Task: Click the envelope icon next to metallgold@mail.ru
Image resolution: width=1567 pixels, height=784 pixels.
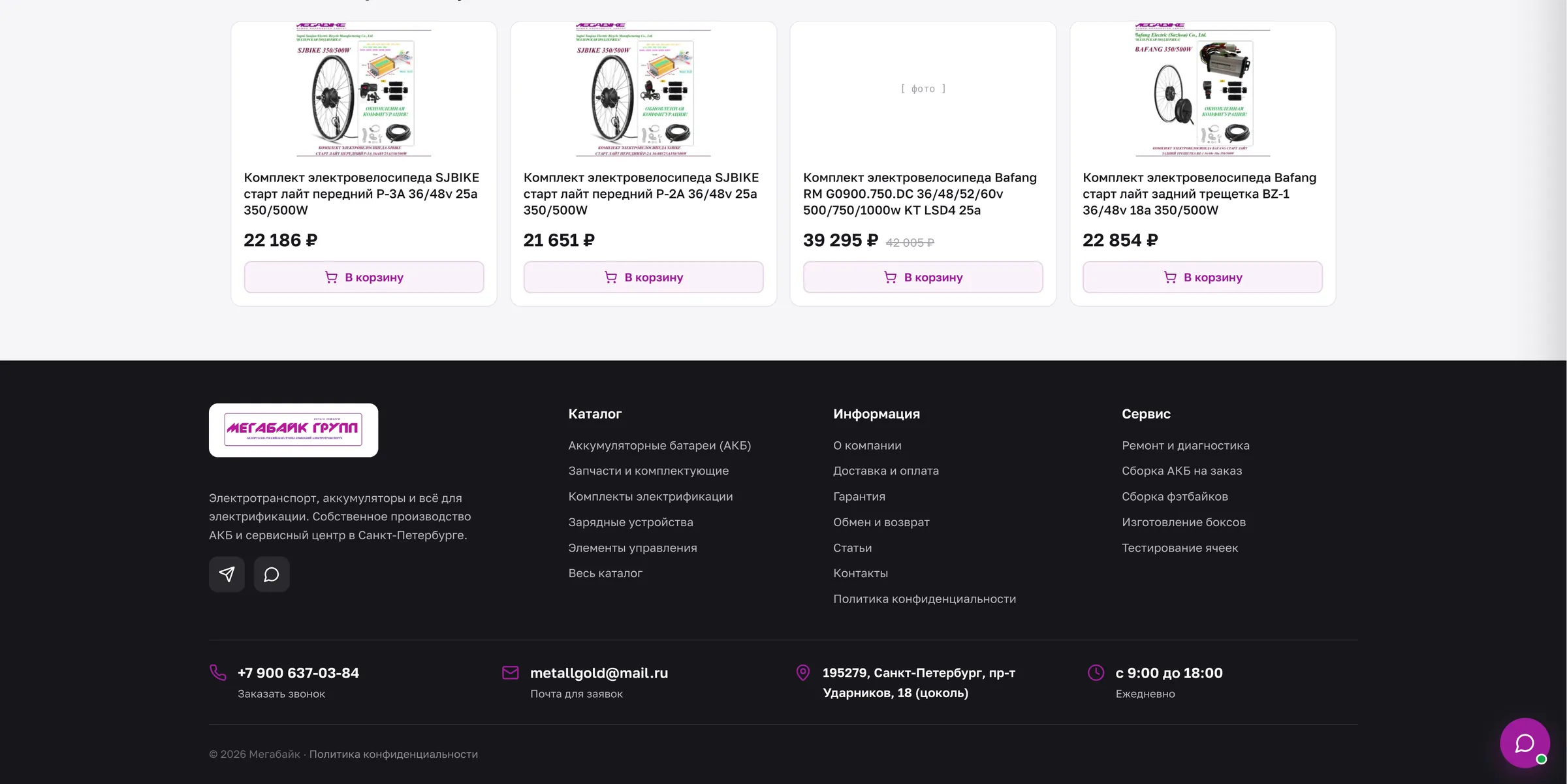Action: coord(511,672)
